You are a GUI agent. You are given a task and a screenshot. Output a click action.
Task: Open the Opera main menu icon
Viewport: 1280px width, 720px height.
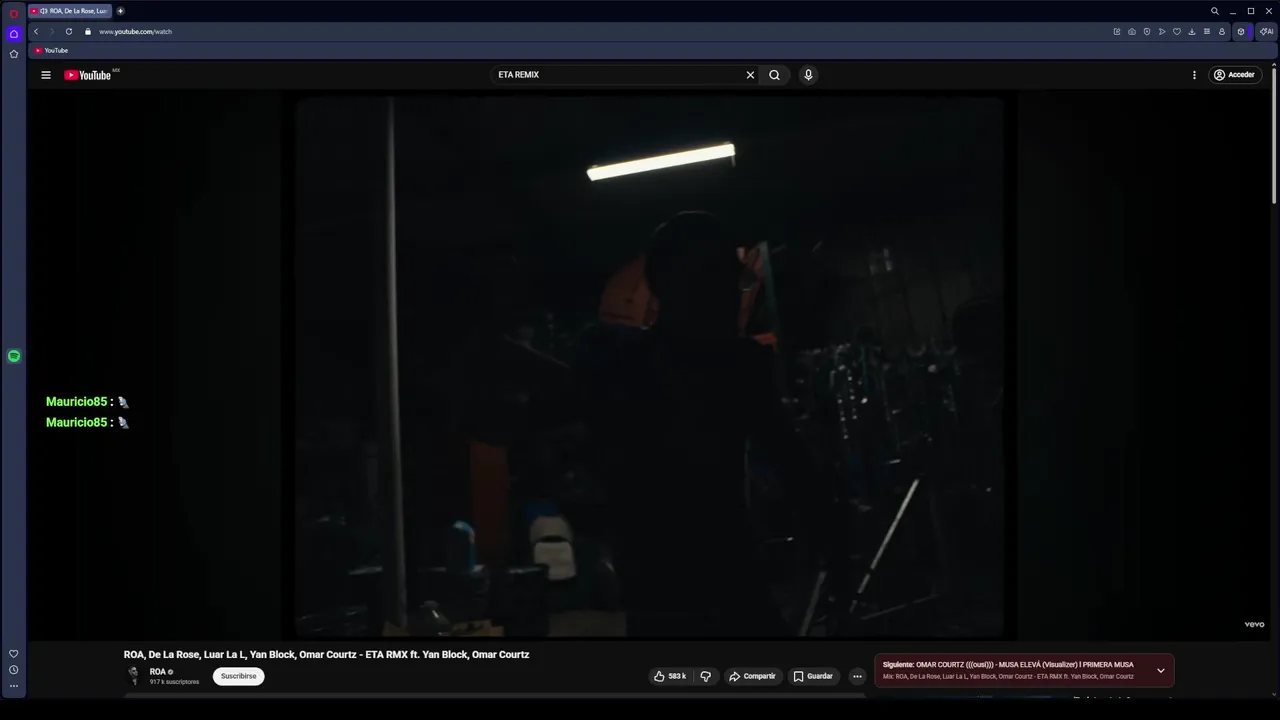[13, 14]
